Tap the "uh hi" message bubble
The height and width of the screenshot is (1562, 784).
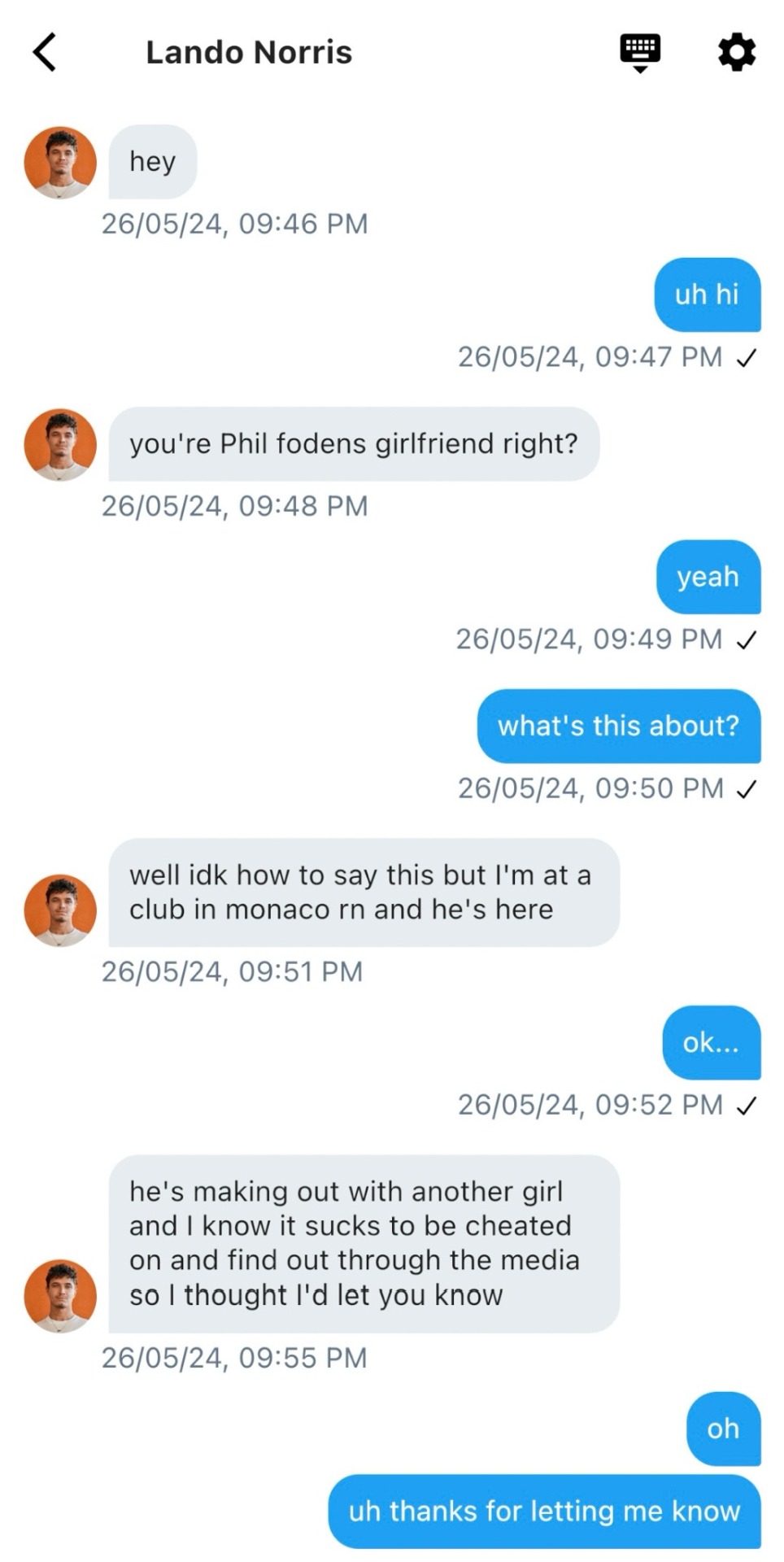[x=707, y=295]
